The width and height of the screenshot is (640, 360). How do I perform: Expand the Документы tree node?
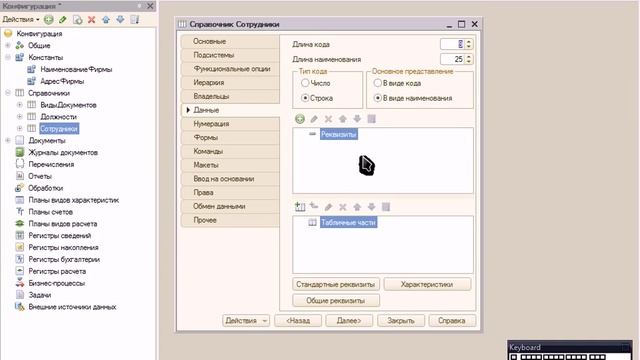[8, 140]
